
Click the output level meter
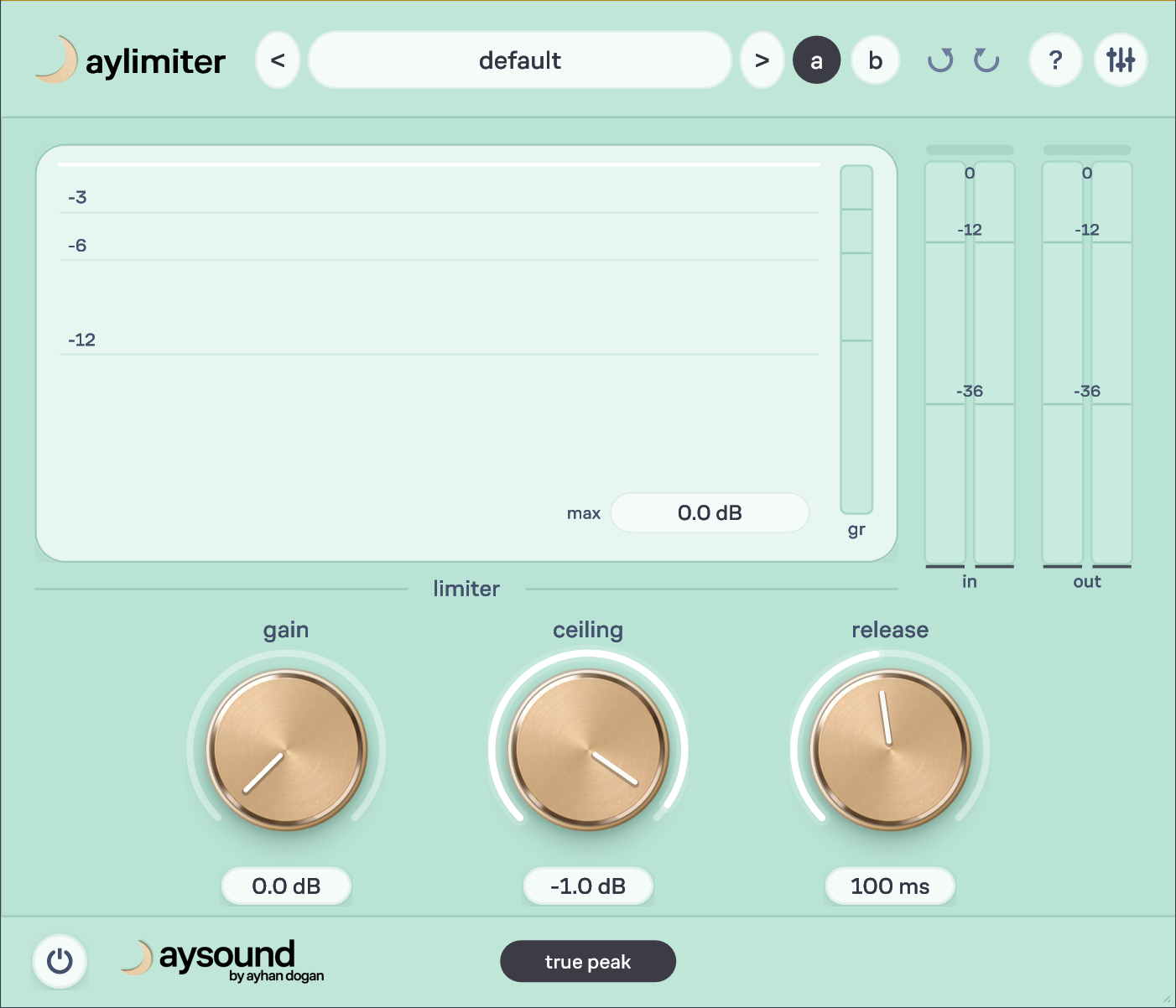1087,362
